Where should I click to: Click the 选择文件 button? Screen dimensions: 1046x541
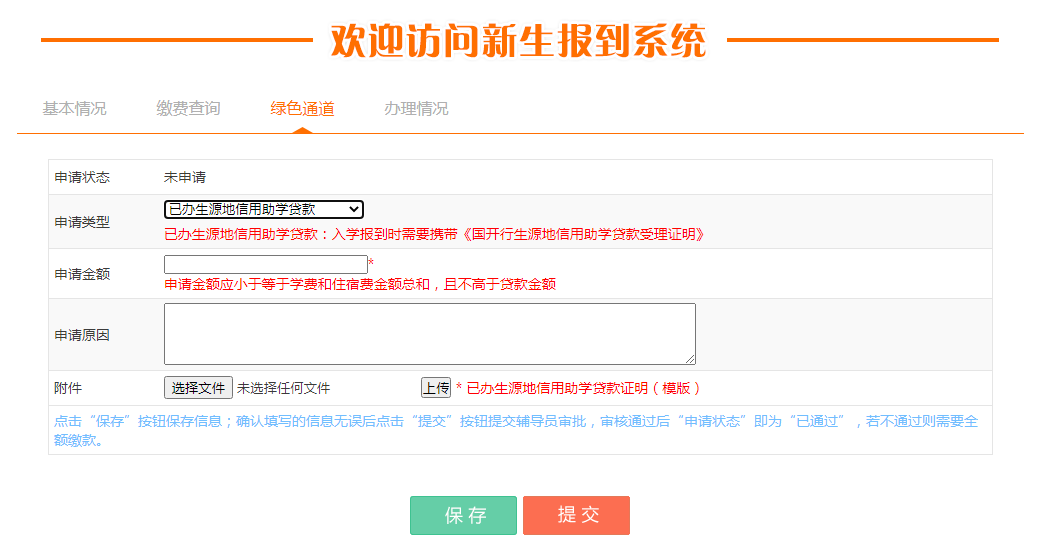click(198, 388)
